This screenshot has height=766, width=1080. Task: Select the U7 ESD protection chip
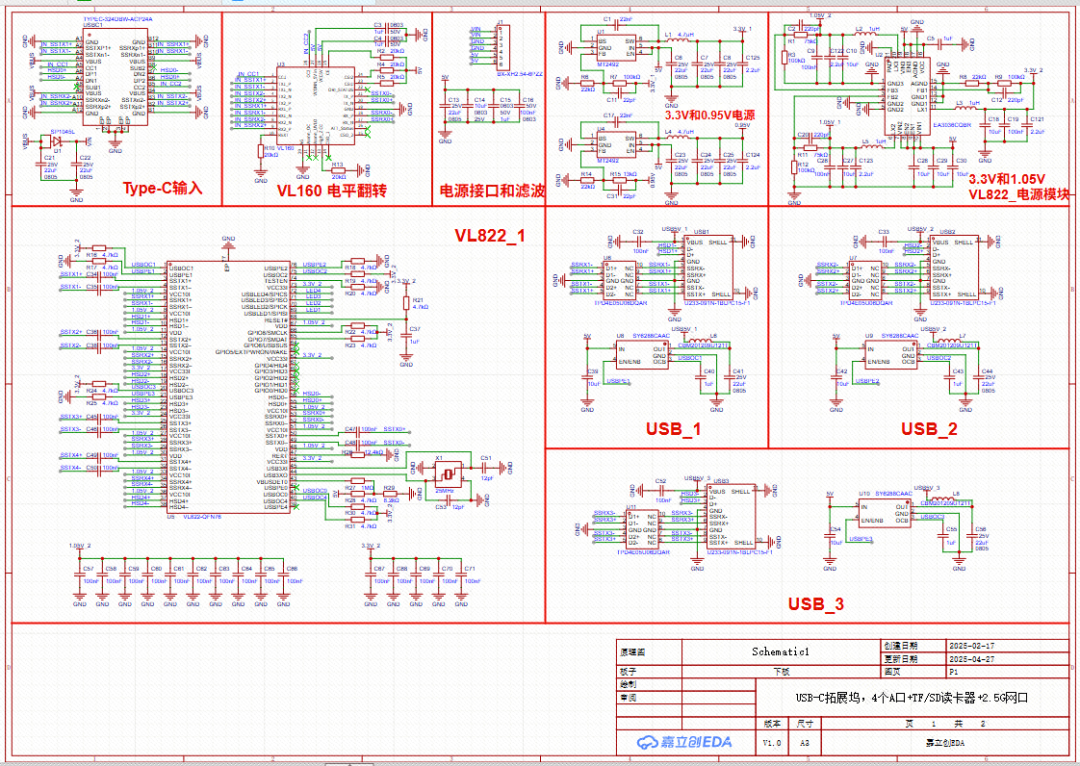click(x=866, y=281)
